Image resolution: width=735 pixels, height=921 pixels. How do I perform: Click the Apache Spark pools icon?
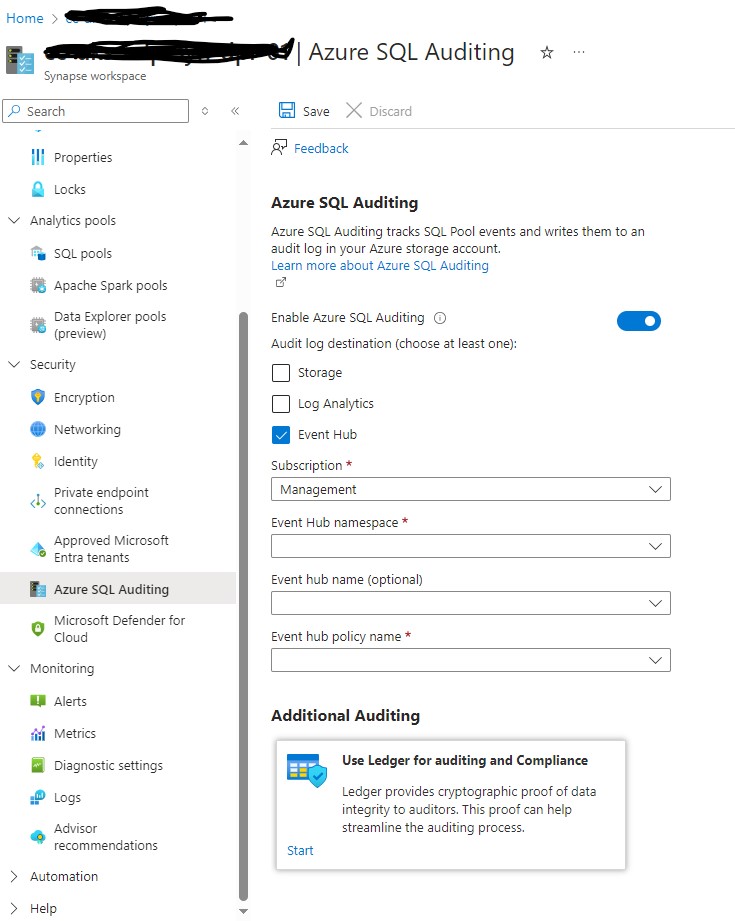click(x=38, y=285)
